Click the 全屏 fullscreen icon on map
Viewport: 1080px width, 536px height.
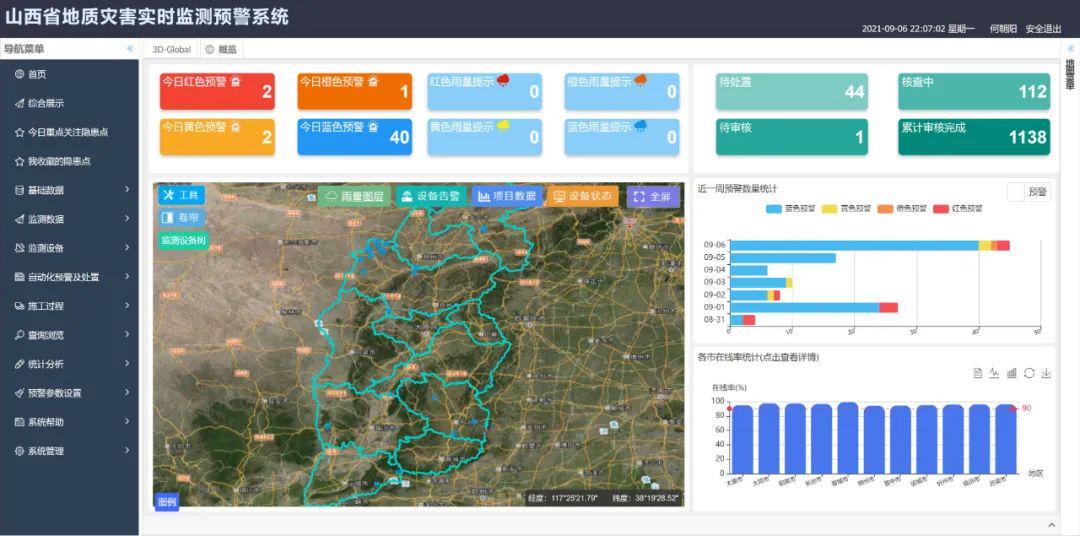pyautogui.click(x=652, y=197)
